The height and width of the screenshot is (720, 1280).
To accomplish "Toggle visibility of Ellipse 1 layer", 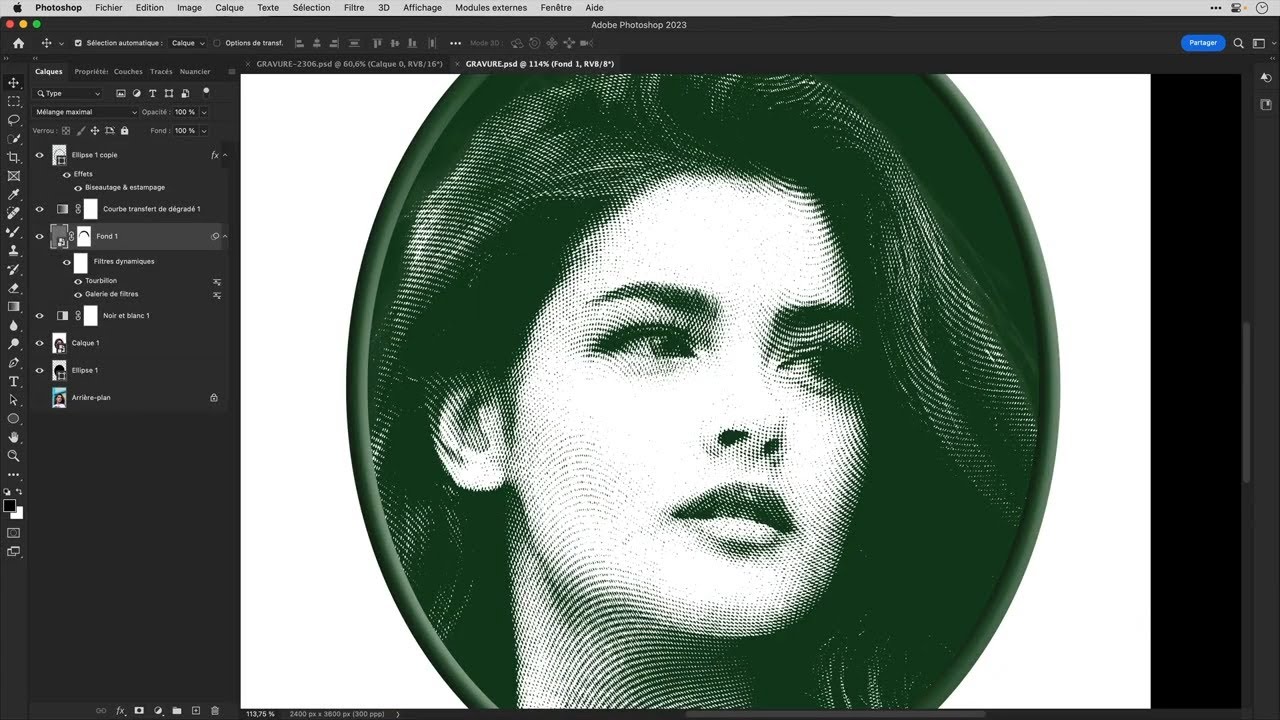I will coord(40,370).
